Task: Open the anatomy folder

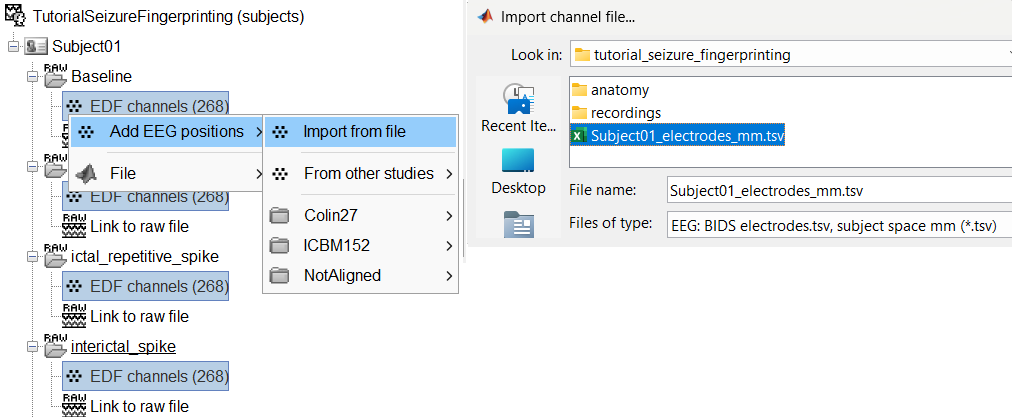Action: pos(619,90)
